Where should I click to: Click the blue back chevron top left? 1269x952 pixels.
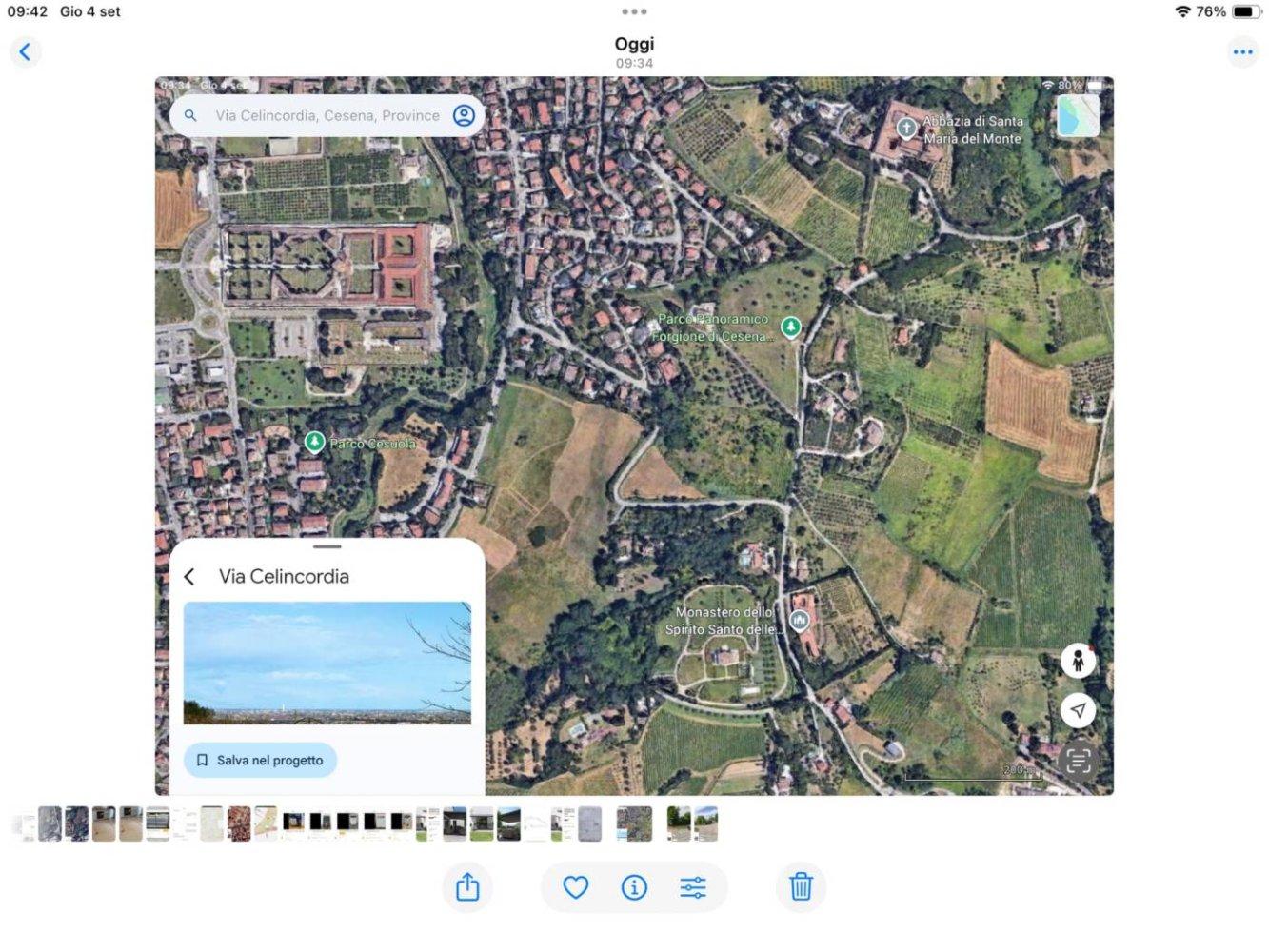(26, 51)
